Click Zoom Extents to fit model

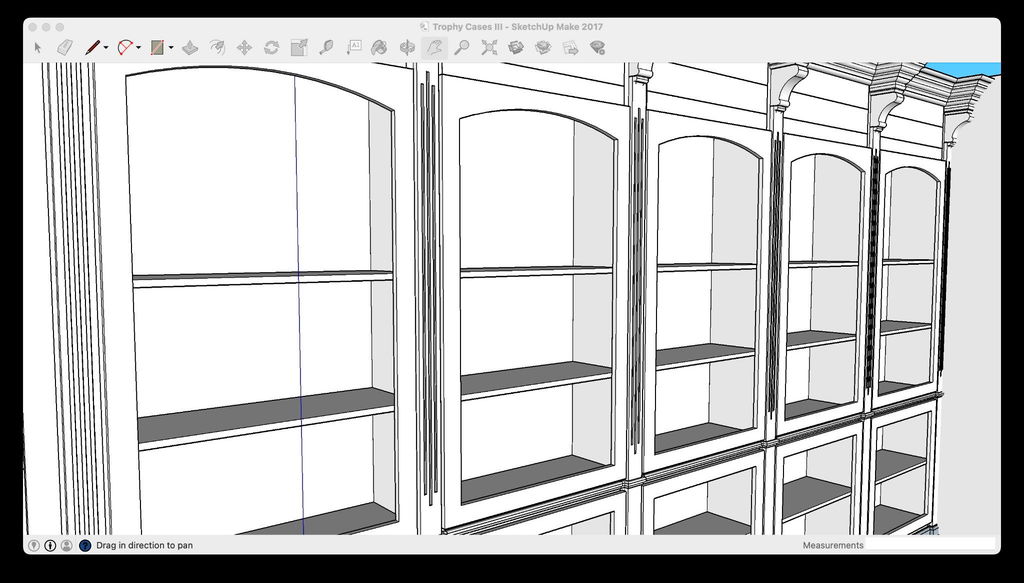pos(488,47)
